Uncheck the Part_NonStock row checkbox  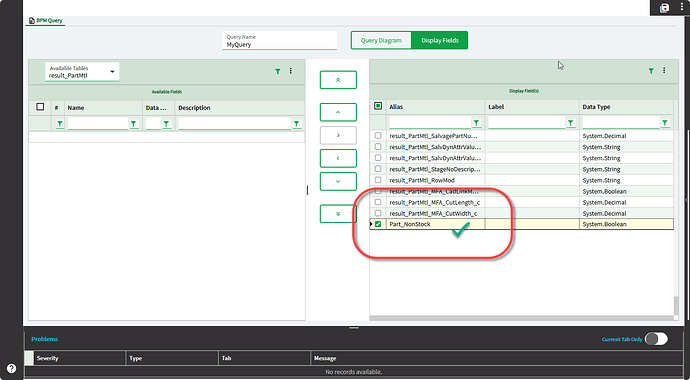point(378,224)
